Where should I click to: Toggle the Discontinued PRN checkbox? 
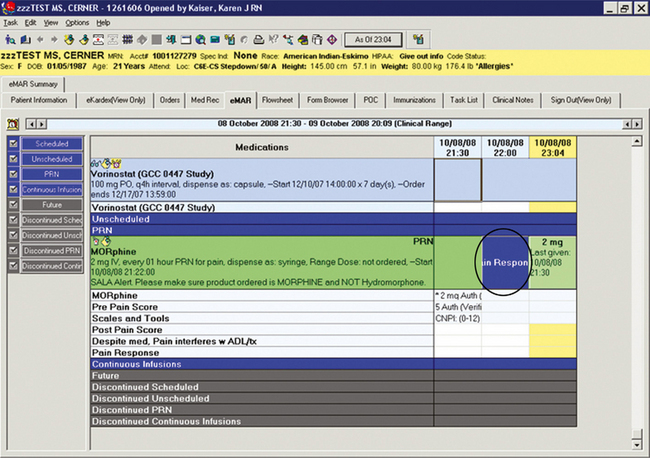13,250
